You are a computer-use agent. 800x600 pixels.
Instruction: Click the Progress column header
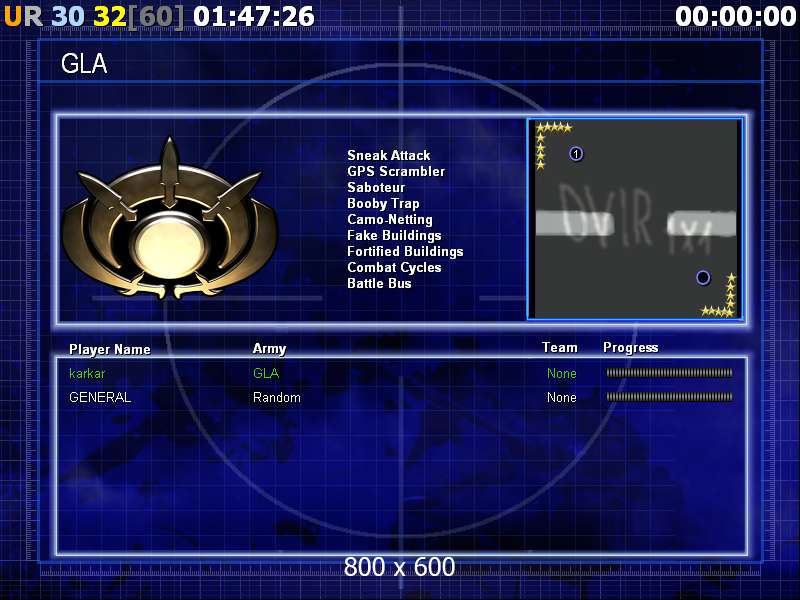point(631,348)
